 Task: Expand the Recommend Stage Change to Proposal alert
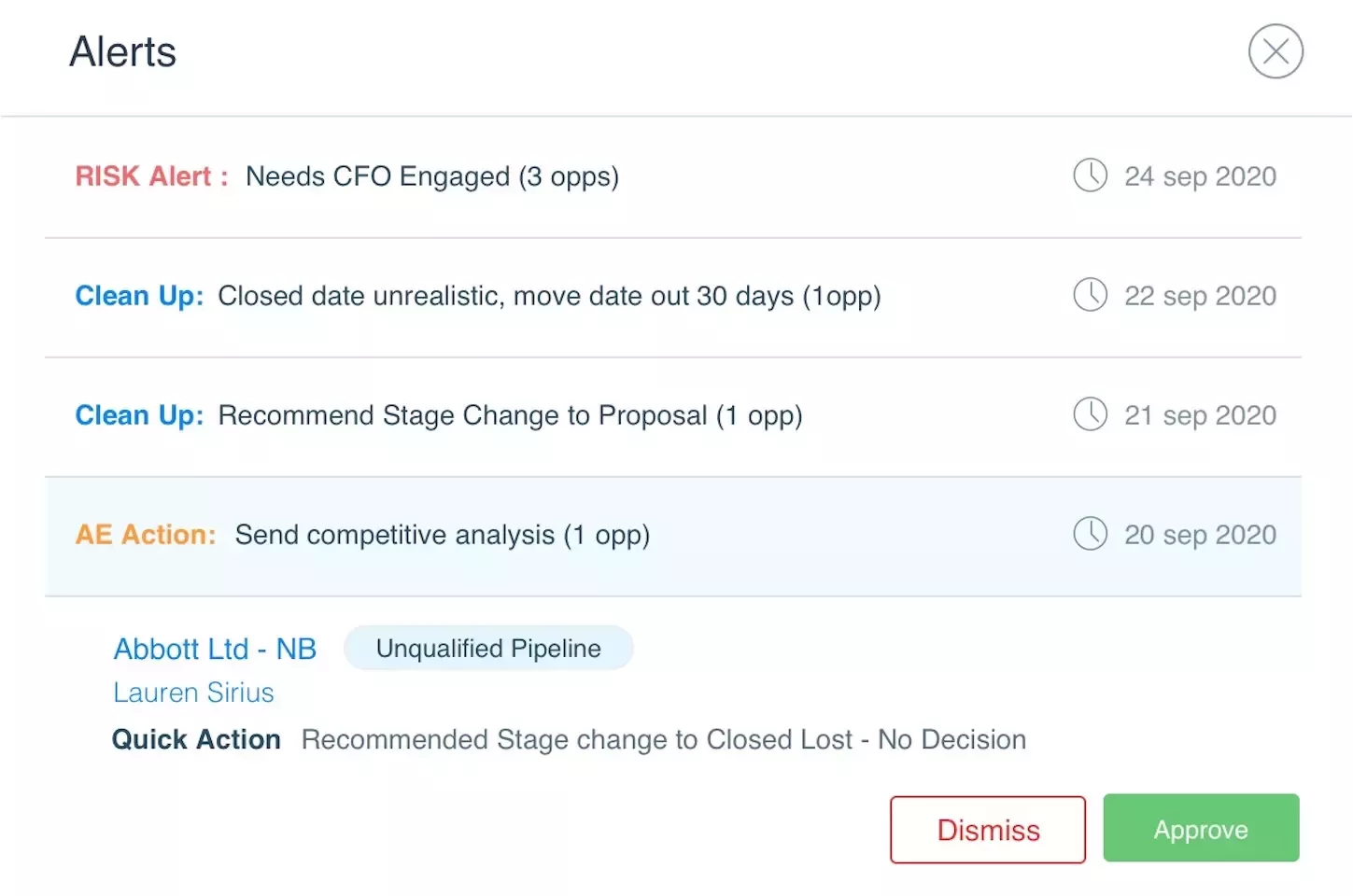click(510, 415)
